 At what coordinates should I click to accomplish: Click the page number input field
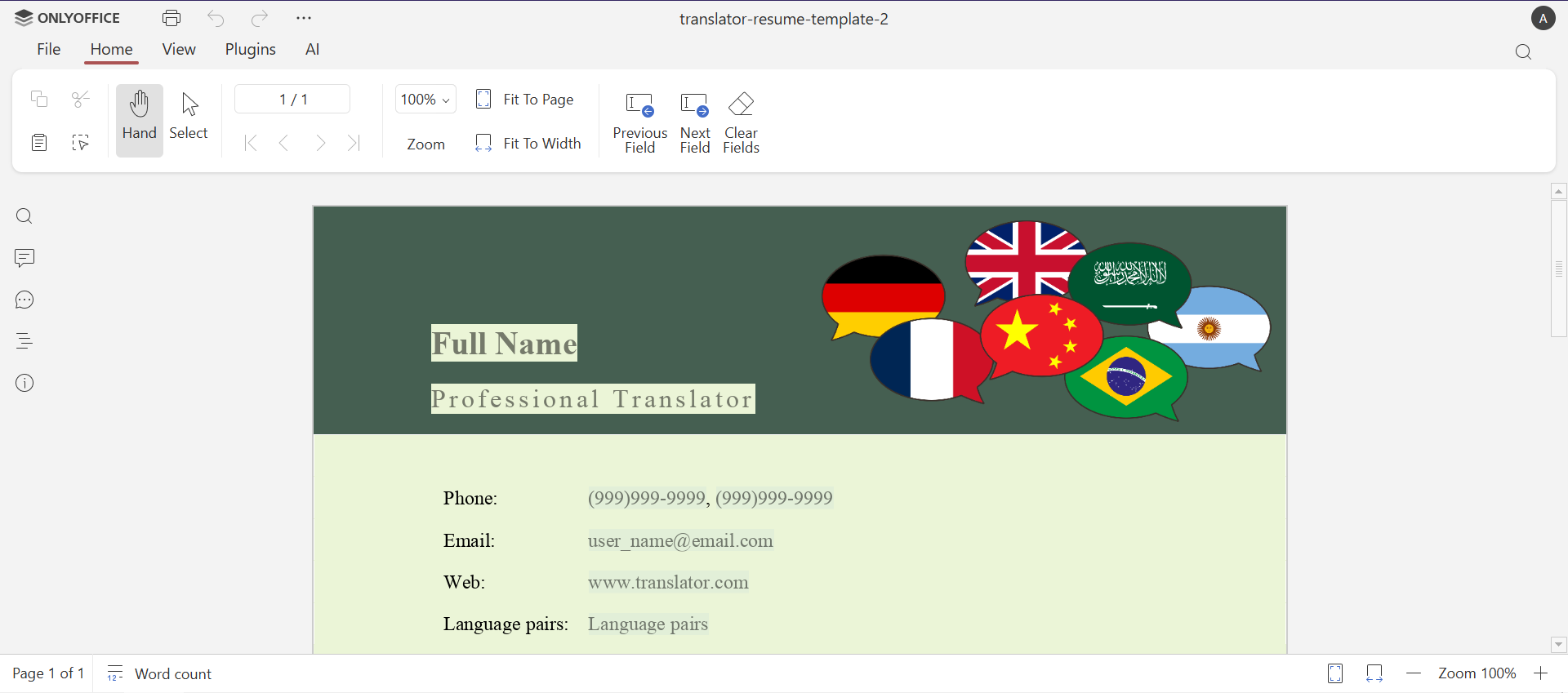[292, 100]
